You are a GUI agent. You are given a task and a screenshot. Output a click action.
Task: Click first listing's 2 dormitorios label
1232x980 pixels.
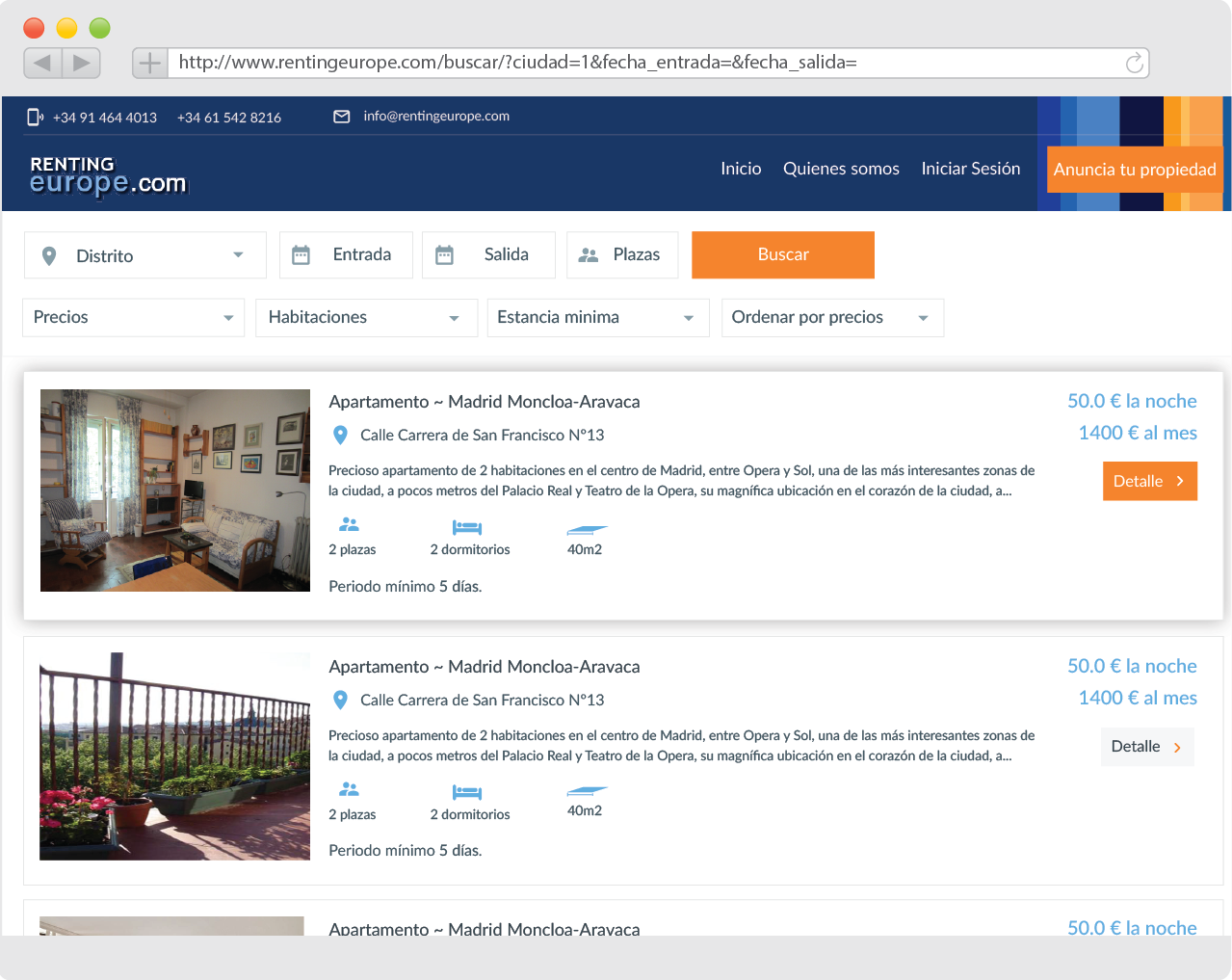pos(470,550)
